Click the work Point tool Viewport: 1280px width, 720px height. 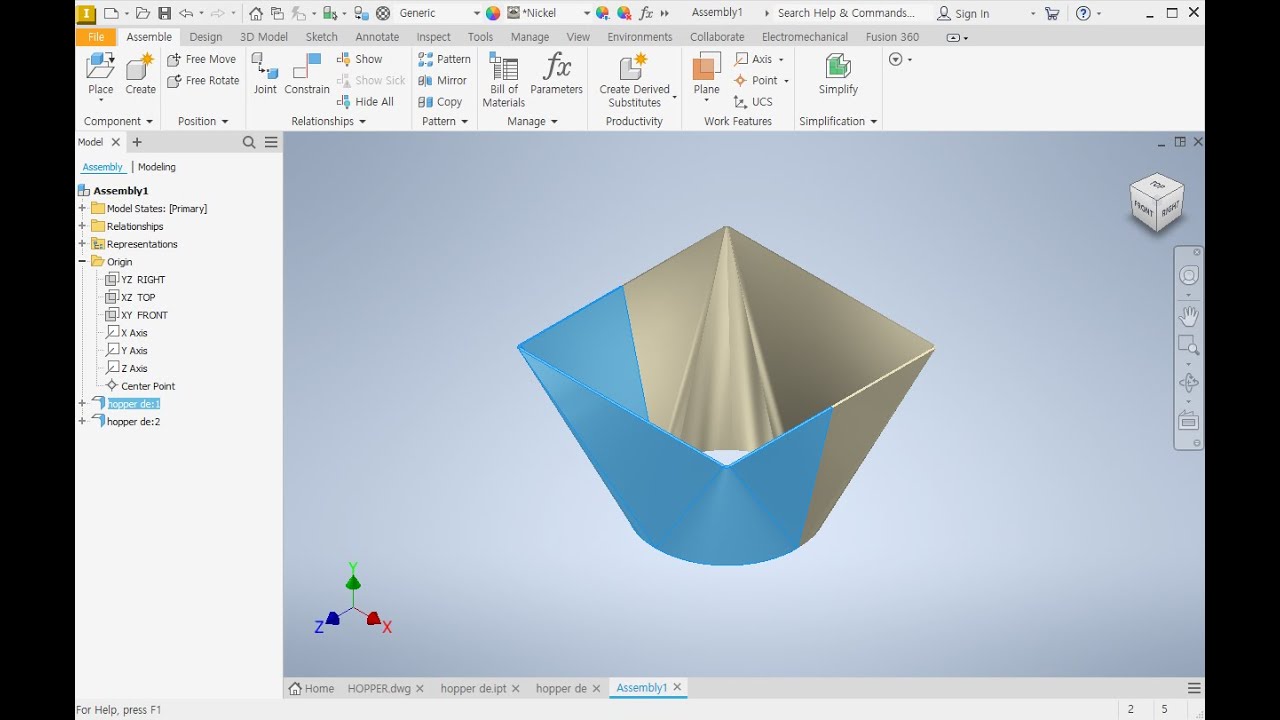756,80
